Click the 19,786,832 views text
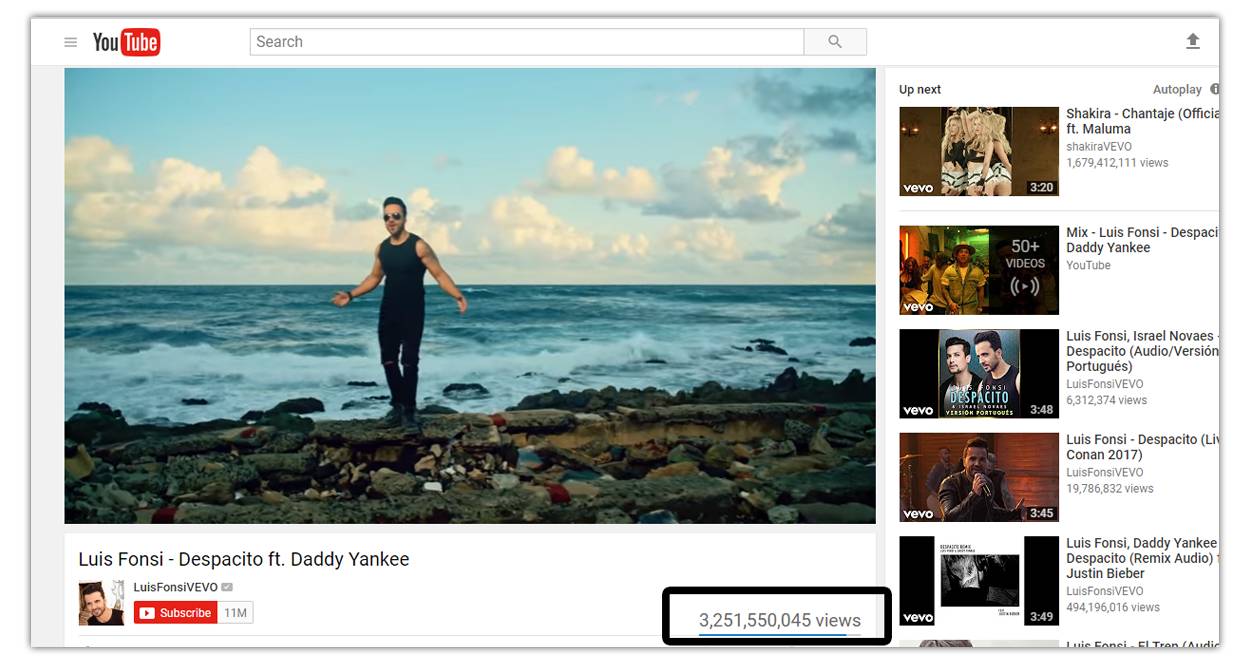The width and height of the screenshot is (1250, 664). [1110, 489]
